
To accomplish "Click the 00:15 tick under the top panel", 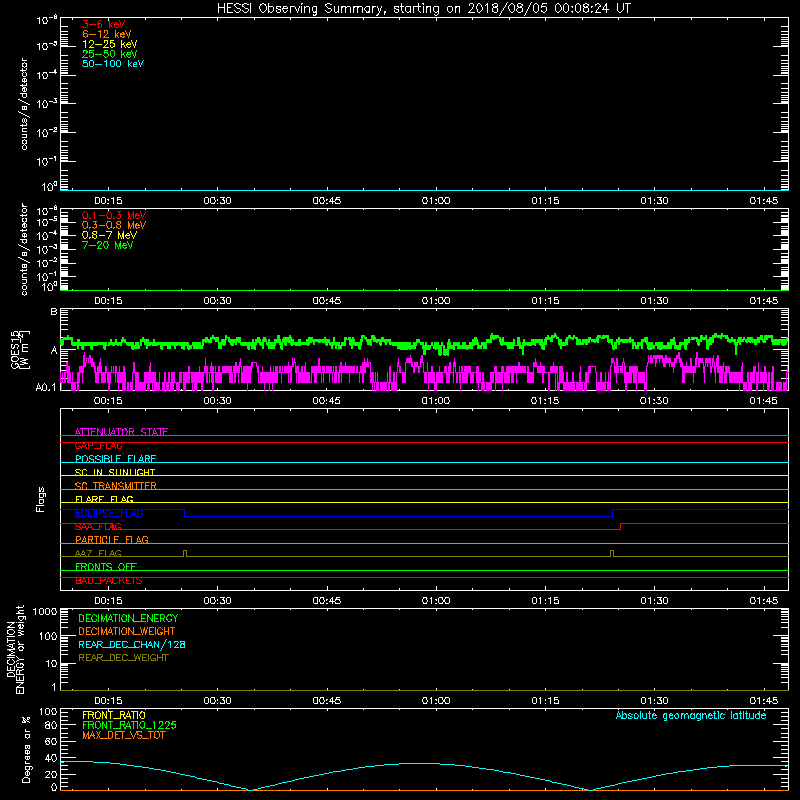I will (x=108, y=201).
